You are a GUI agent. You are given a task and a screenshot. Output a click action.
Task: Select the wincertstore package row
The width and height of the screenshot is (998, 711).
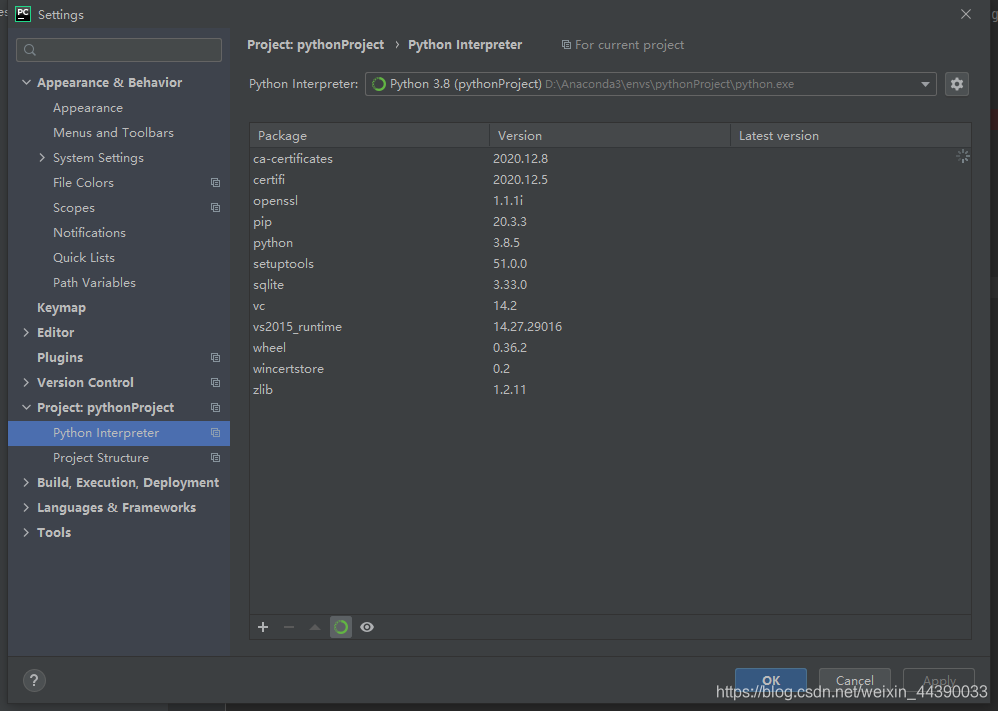pos(610,369)
